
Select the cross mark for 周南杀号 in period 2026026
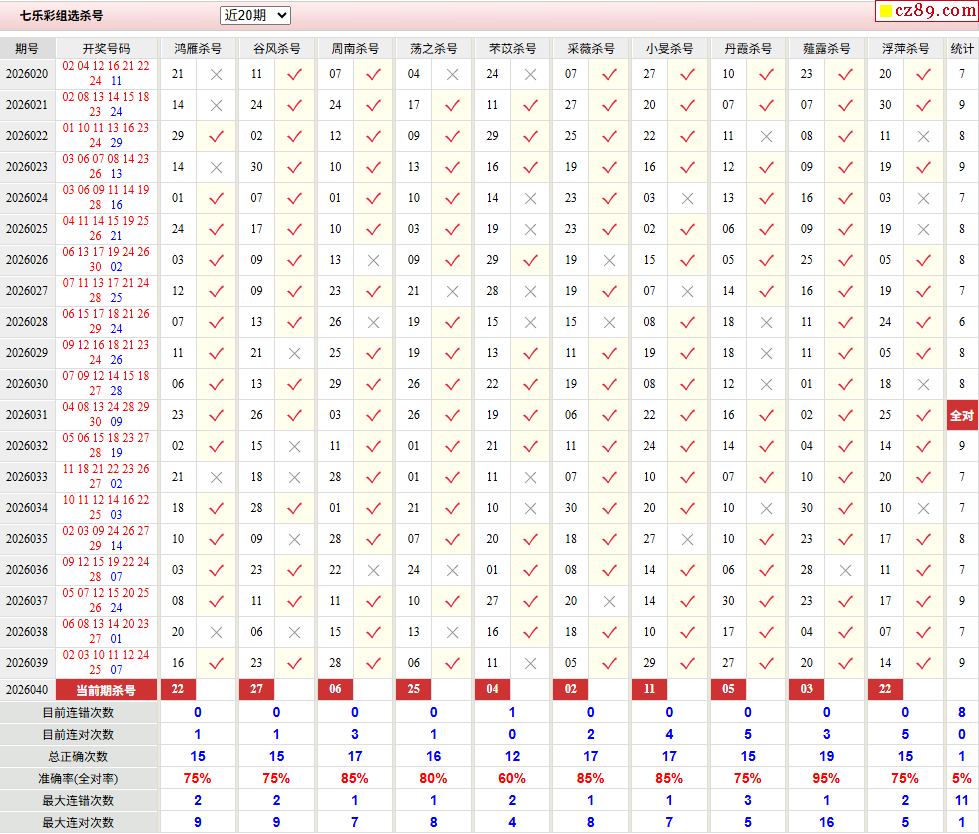point(373,260)
